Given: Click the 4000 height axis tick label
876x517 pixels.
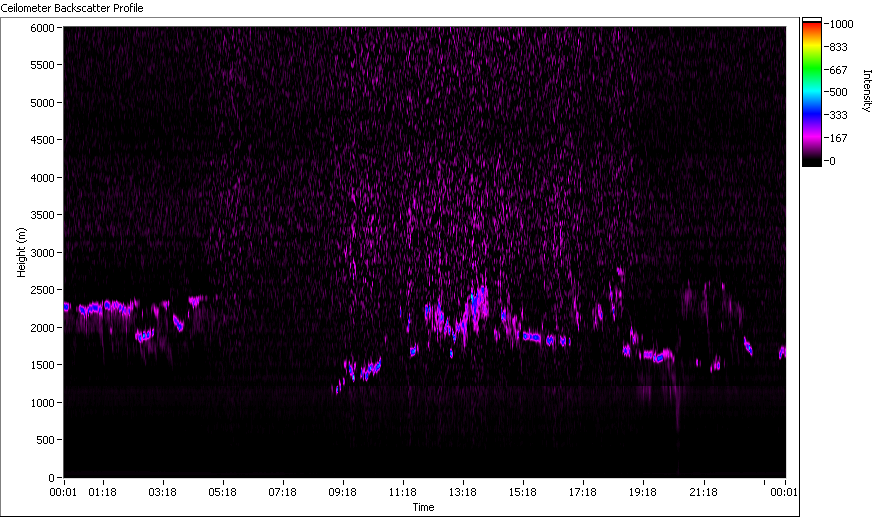Looking at the screenshot, I should pos(42,178).
